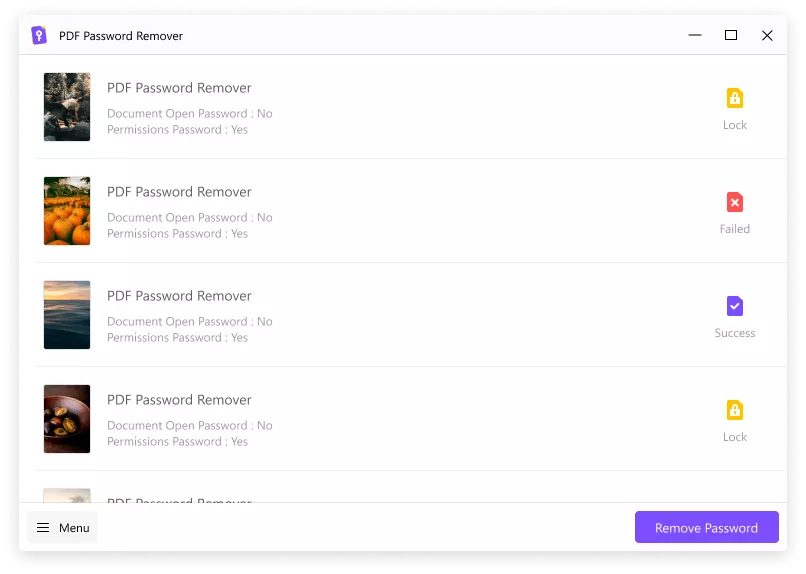The width and height of the screenshot is (806, 574).
Task: Click the red Failed icon on pumpkin PDF
Action: (735, 202)
